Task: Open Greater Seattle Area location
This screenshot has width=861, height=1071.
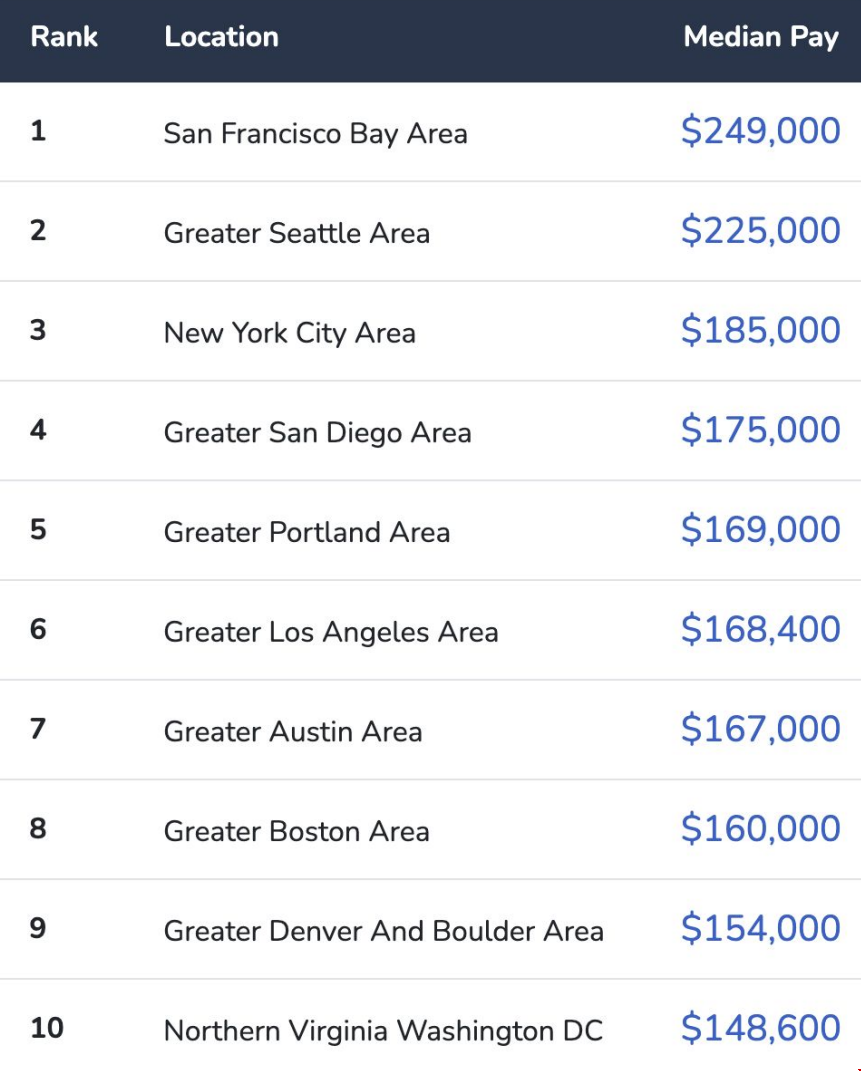Action: click(x=296, y=233)
